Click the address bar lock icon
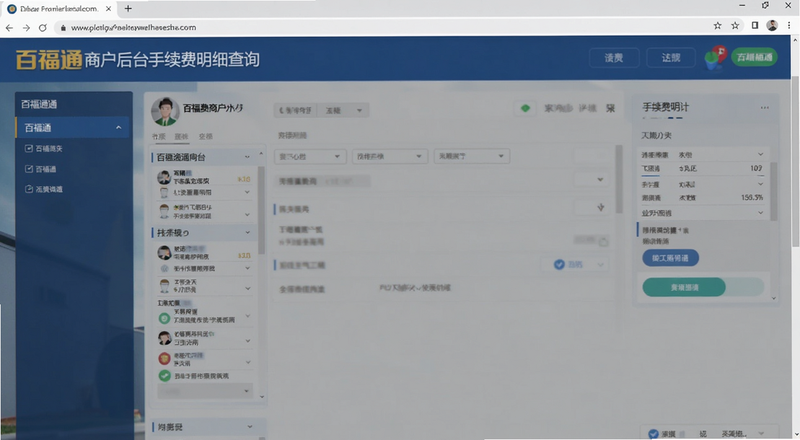800x440 pixels. (x=63, y=28)
